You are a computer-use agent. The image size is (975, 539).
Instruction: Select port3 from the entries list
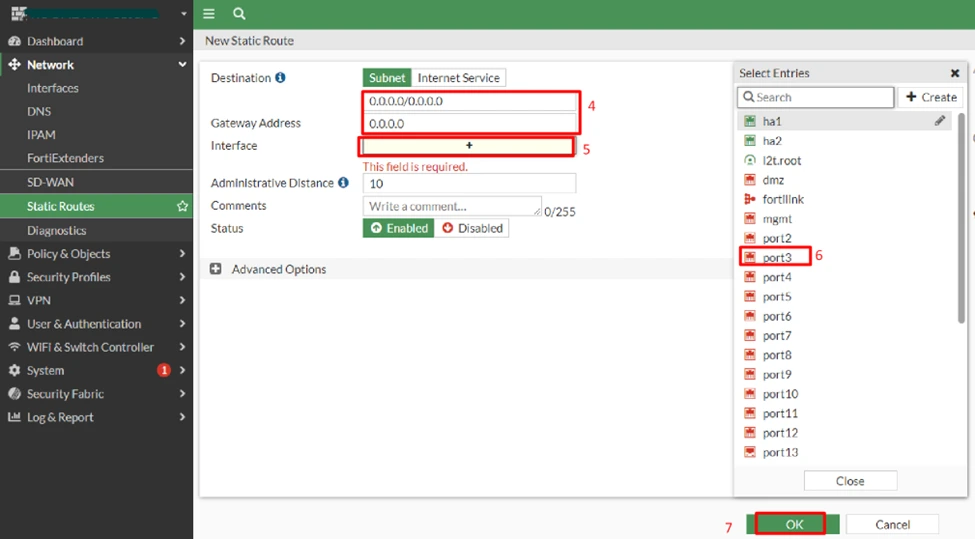coord(844,257)
